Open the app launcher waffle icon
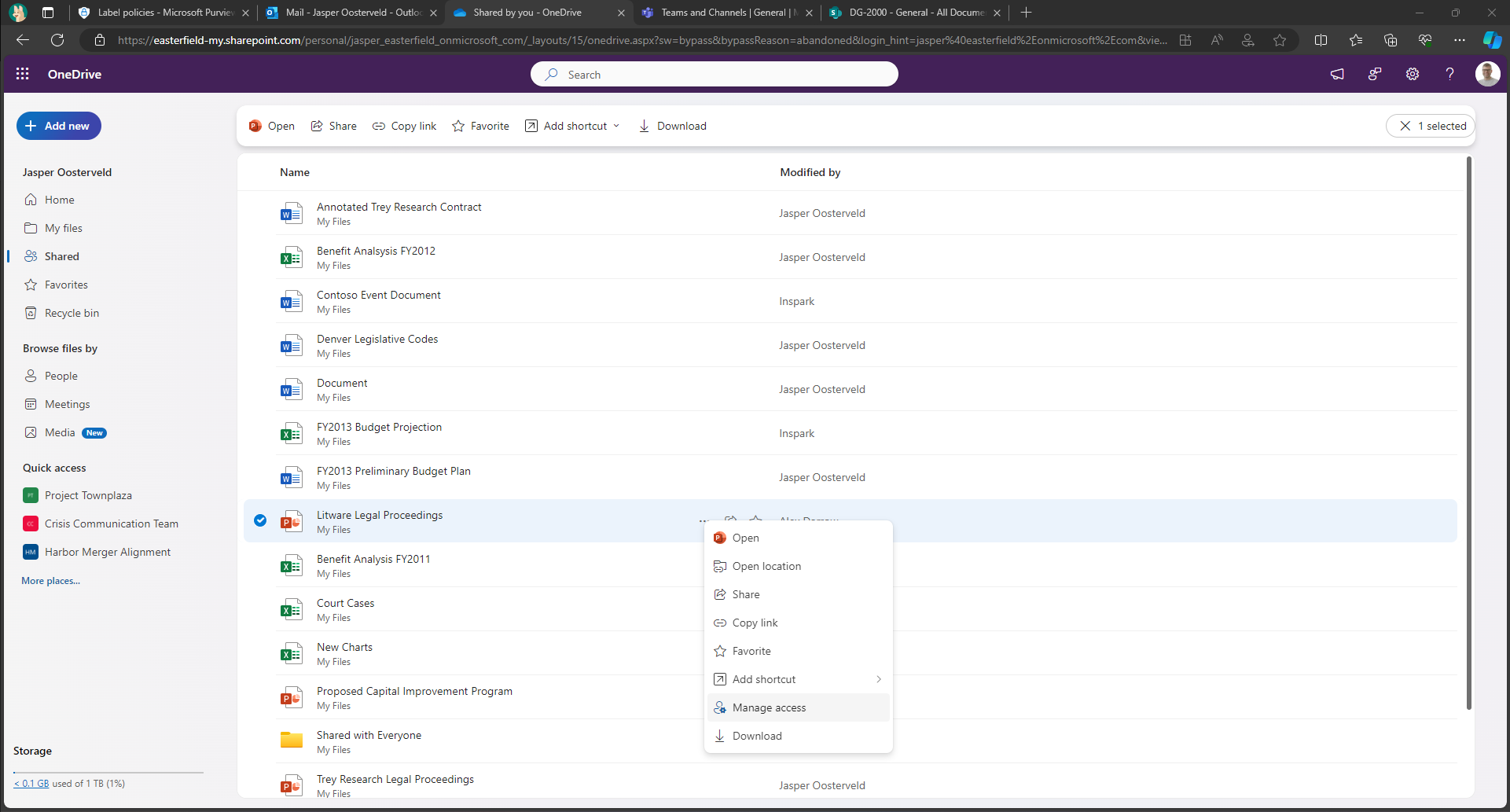 [23, 74]
